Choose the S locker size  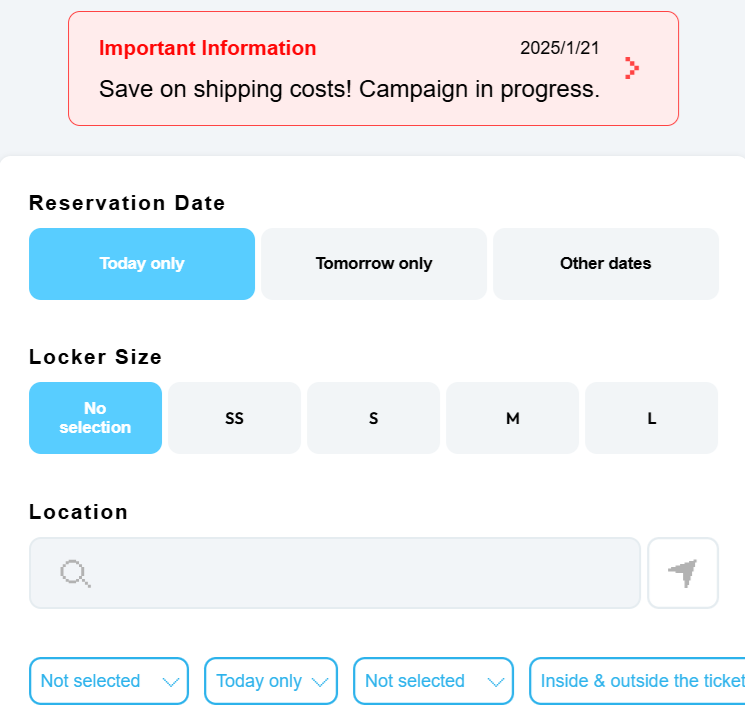pos(373,418)
